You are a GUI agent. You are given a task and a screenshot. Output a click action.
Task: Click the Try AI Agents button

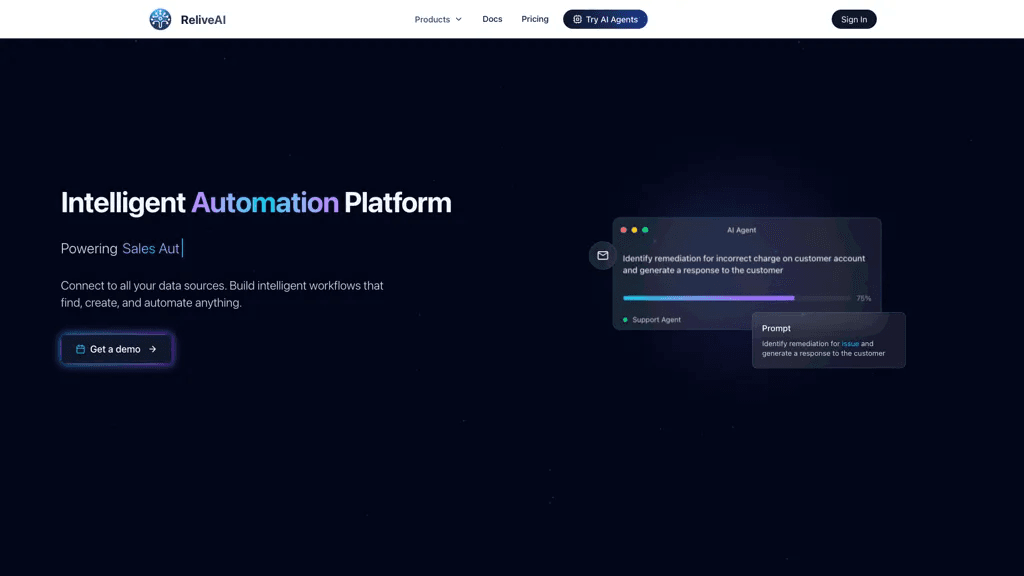[605, 20]
